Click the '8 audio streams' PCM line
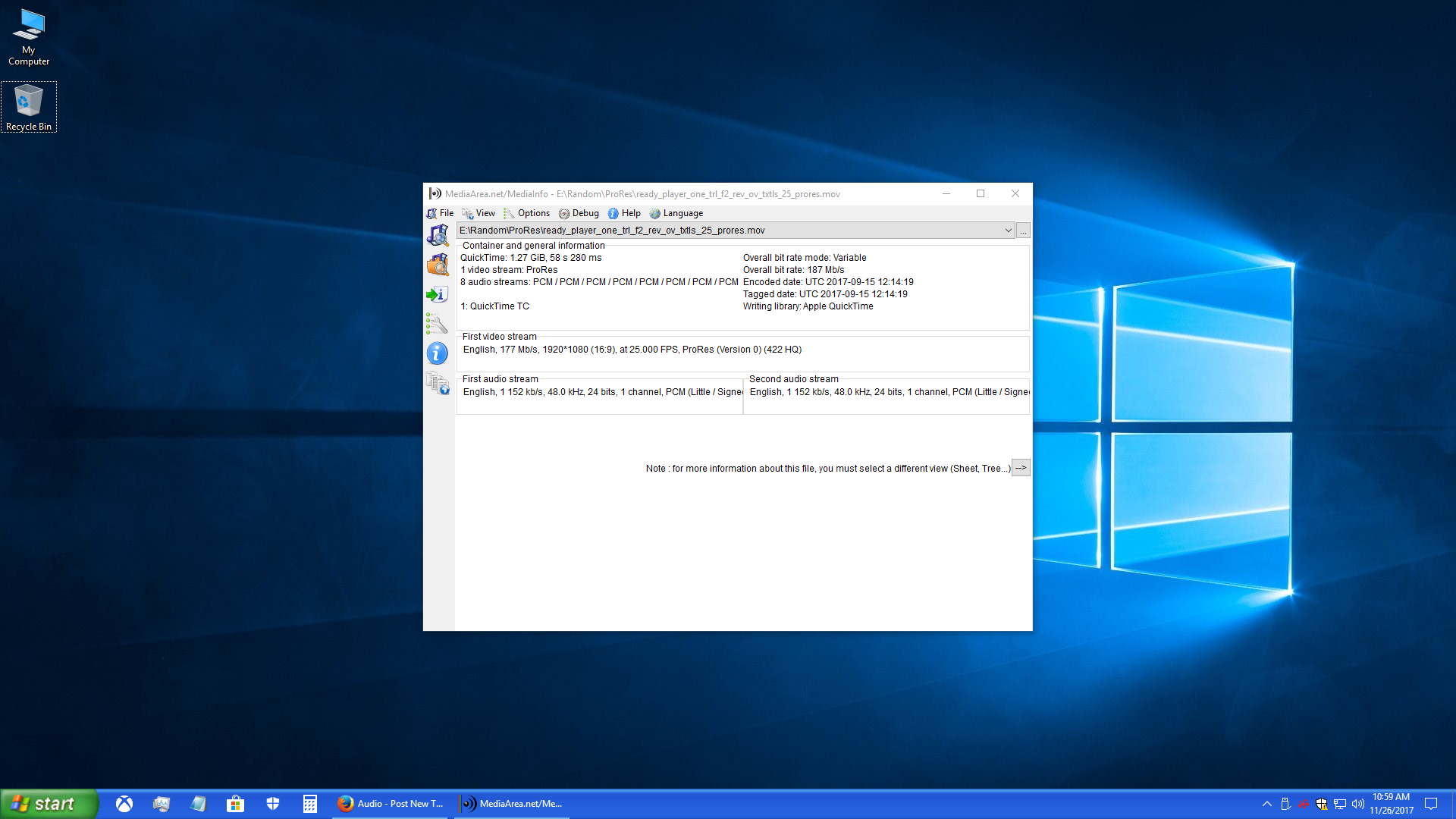The image size is (1456, 819). click(599, 282)
